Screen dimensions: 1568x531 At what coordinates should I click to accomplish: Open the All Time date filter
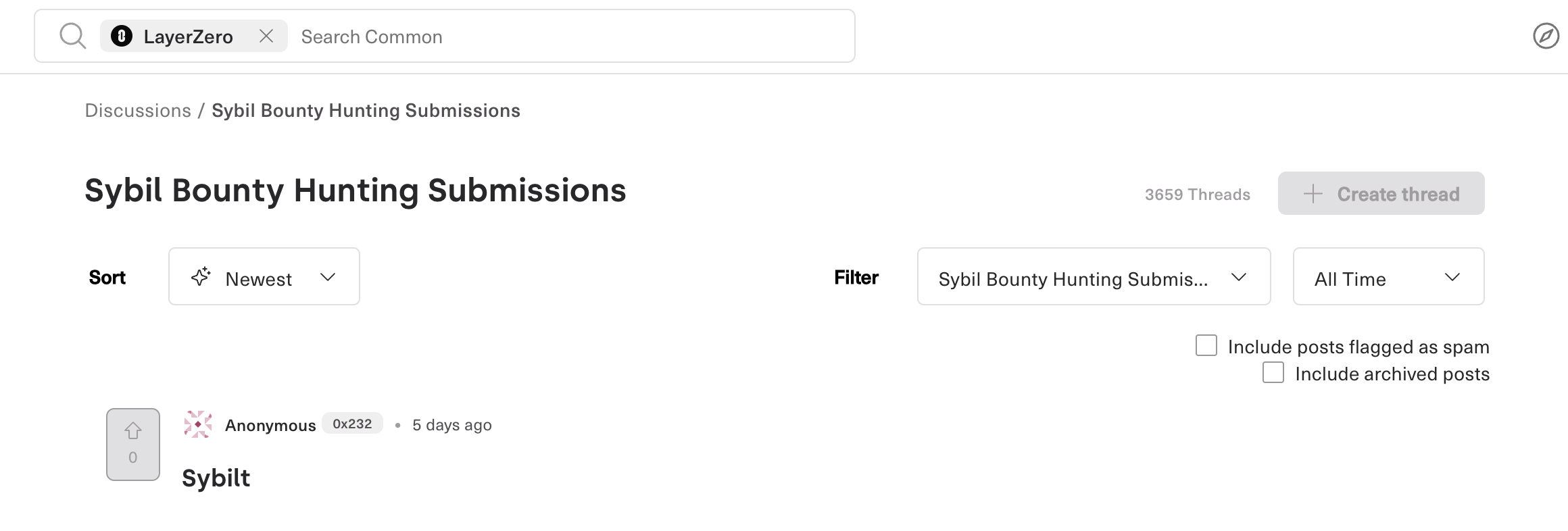point(1388,276)
